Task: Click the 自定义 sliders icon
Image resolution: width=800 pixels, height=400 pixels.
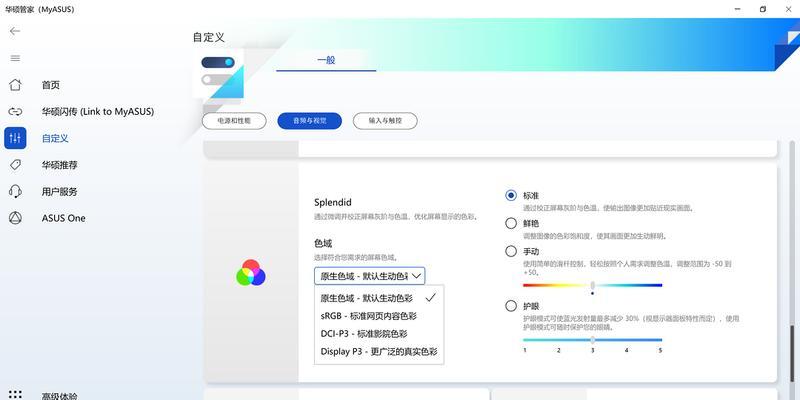Action: click(15, 138)
